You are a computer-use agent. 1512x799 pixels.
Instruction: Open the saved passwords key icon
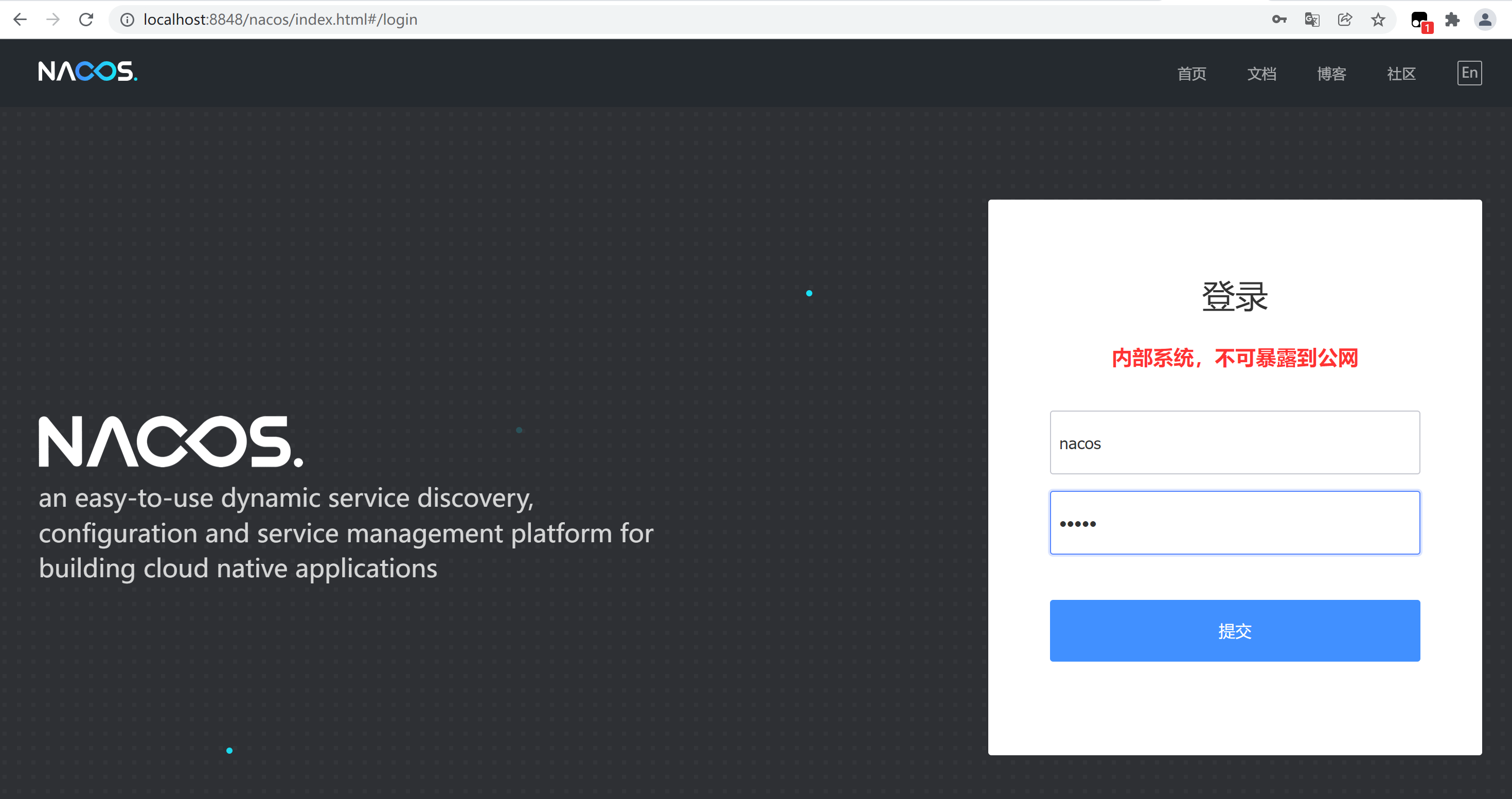[x=1279, y=20]
